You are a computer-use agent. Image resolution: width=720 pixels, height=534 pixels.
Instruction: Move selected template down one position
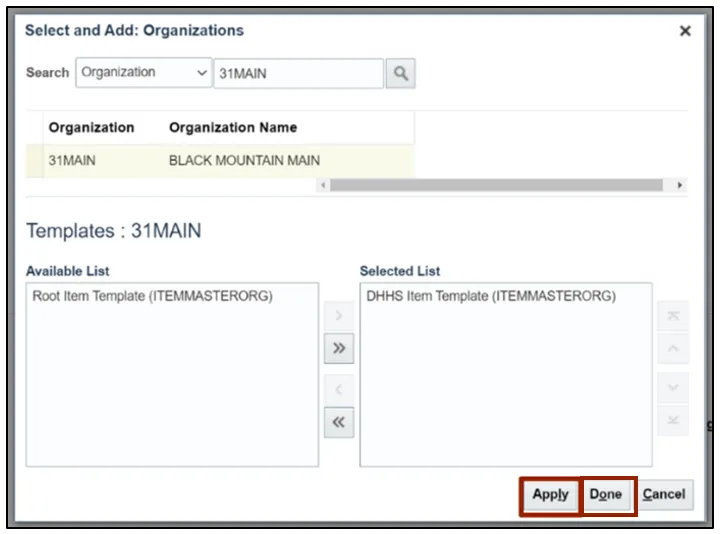(673, 387)
